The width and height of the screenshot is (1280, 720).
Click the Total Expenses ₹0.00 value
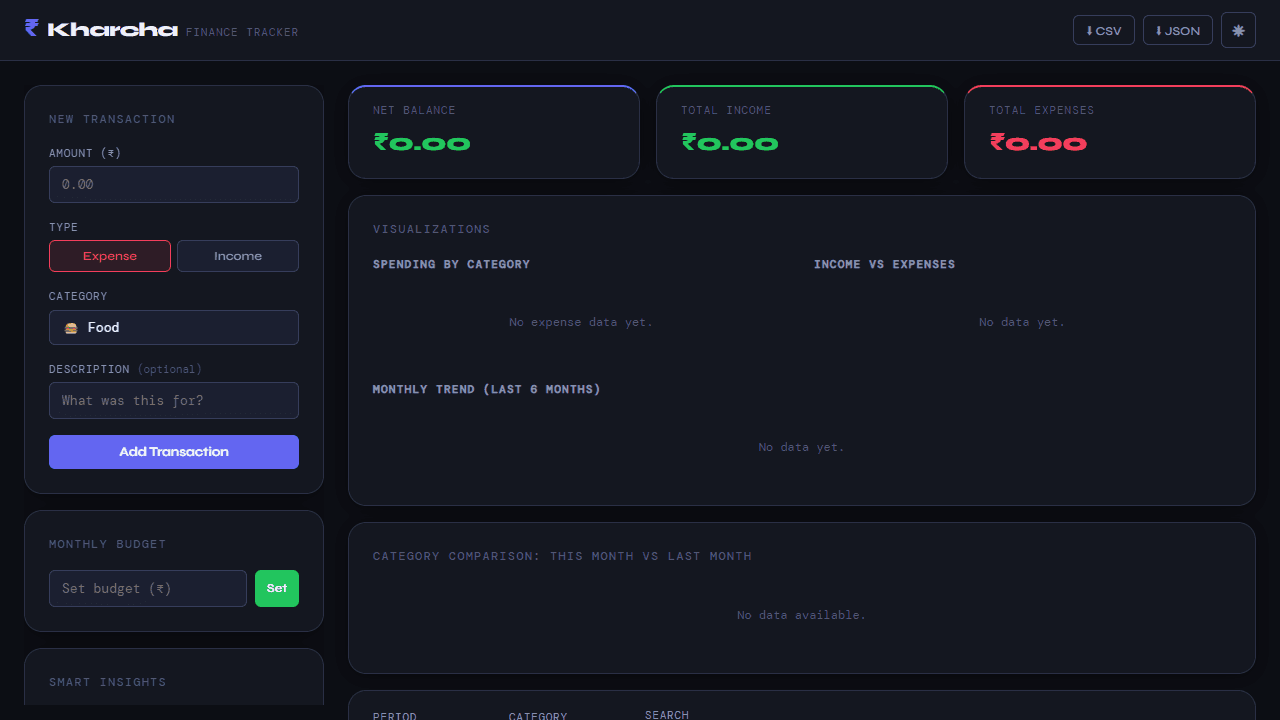tap(1038, 143)
